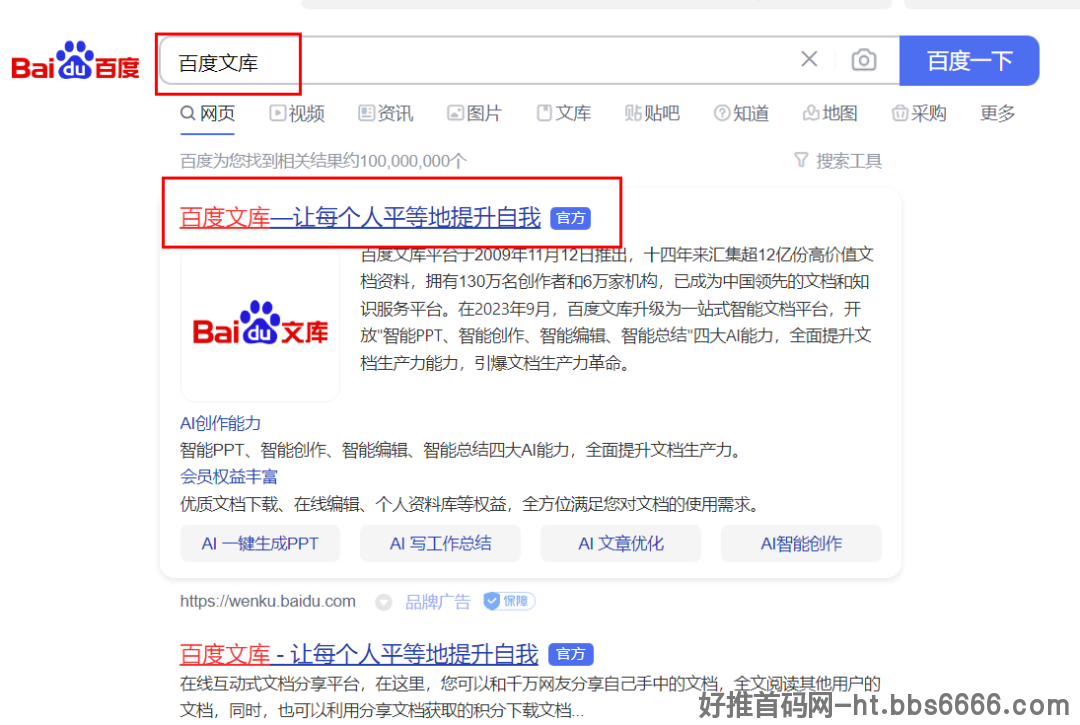Image resolution: width=1080 pixels, height=725 pixels.
Task: Click the AI 文章优化 button
Action: click(x=621, y=543)
